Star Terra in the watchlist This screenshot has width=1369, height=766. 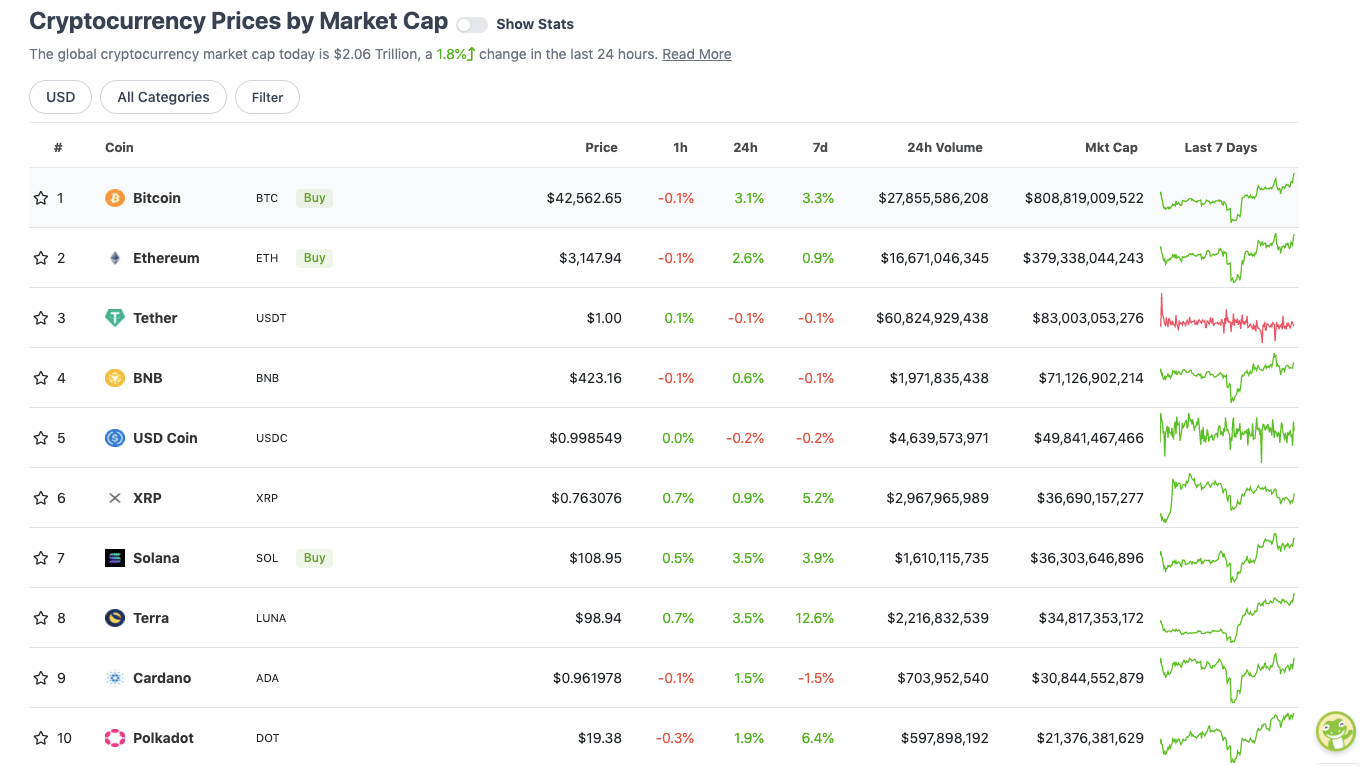pos(41,618)
